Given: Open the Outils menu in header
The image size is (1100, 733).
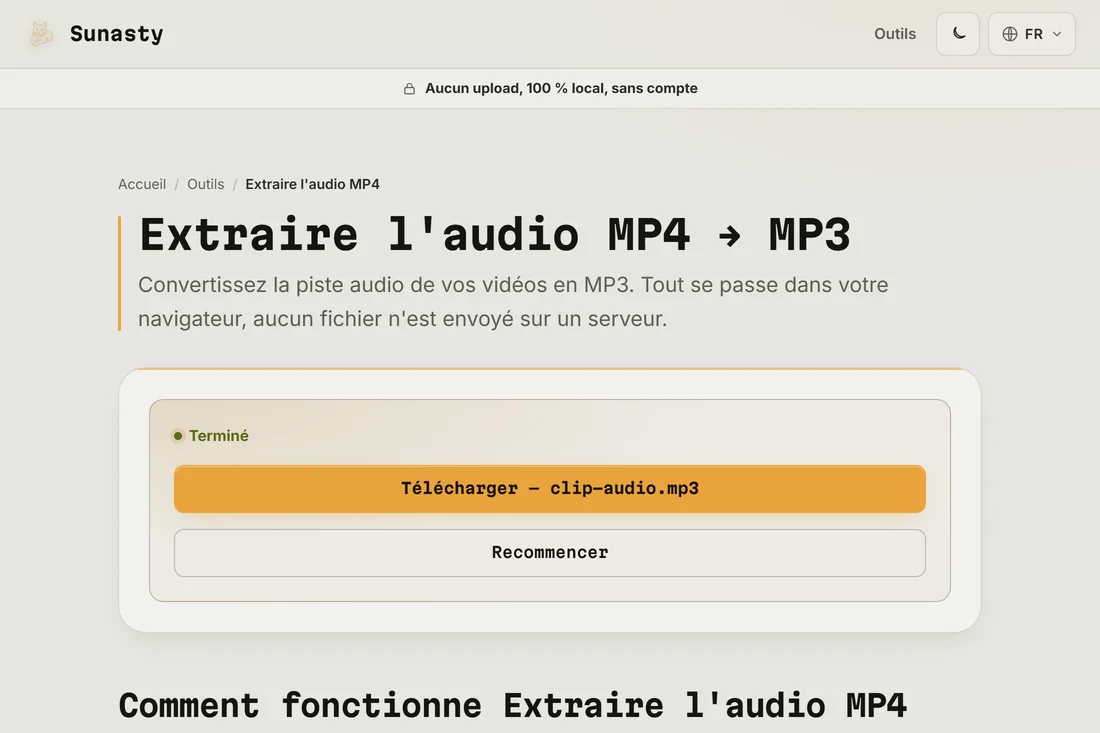Looking at the screenshot, I should [894, 34].
